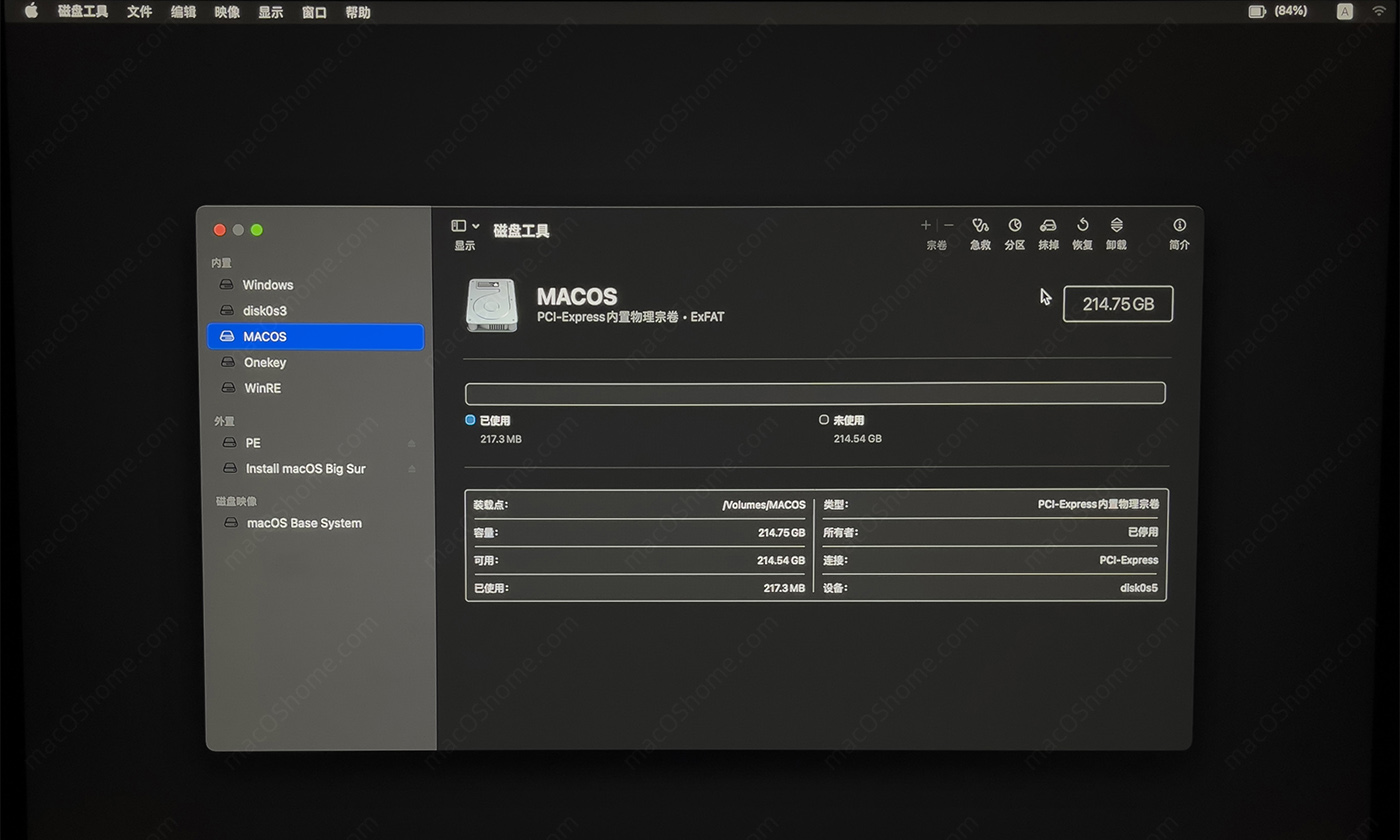The height and width of the screenshot is (840, 1400).
Task: Remove a volume with the minus icon
Action: click(949, 226)
